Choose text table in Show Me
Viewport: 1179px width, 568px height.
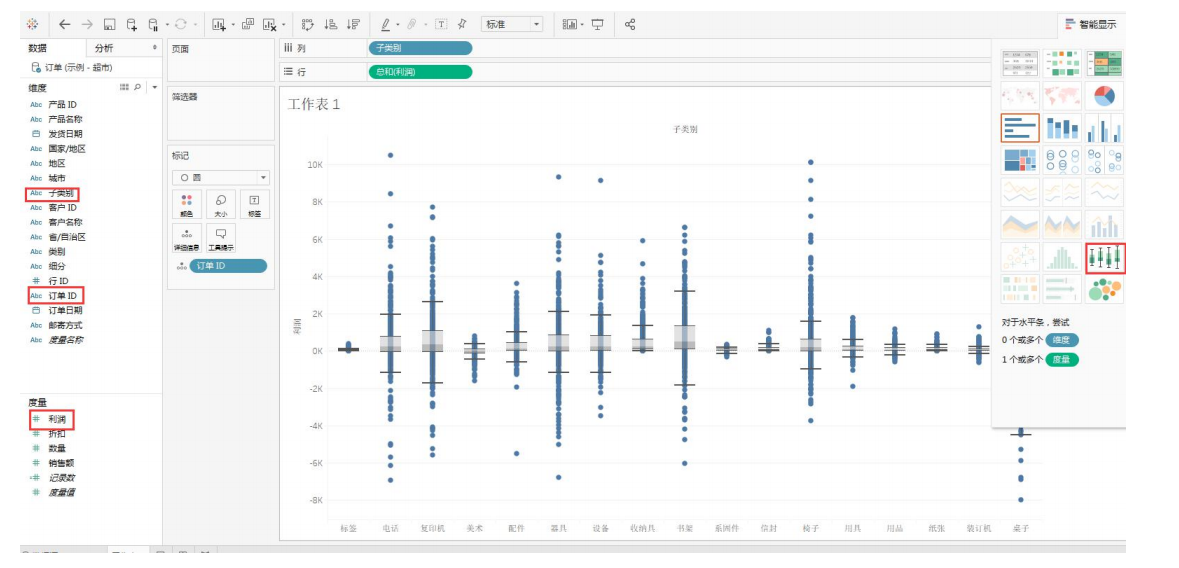(x=1020, y=64)
